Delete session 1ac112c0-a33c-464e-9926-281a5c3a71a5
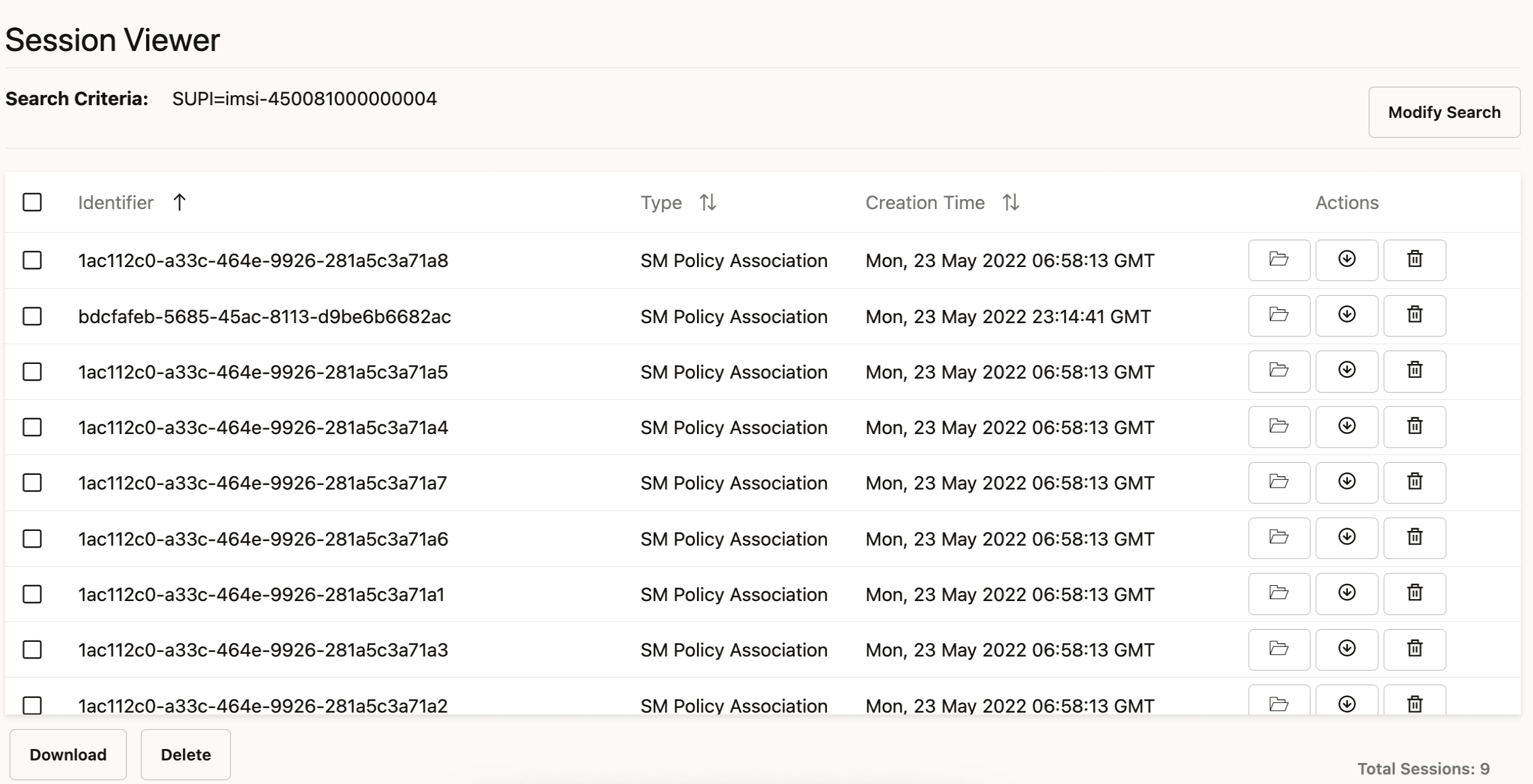Screen dimensions: 1533x784 (x=1414, y=372)
